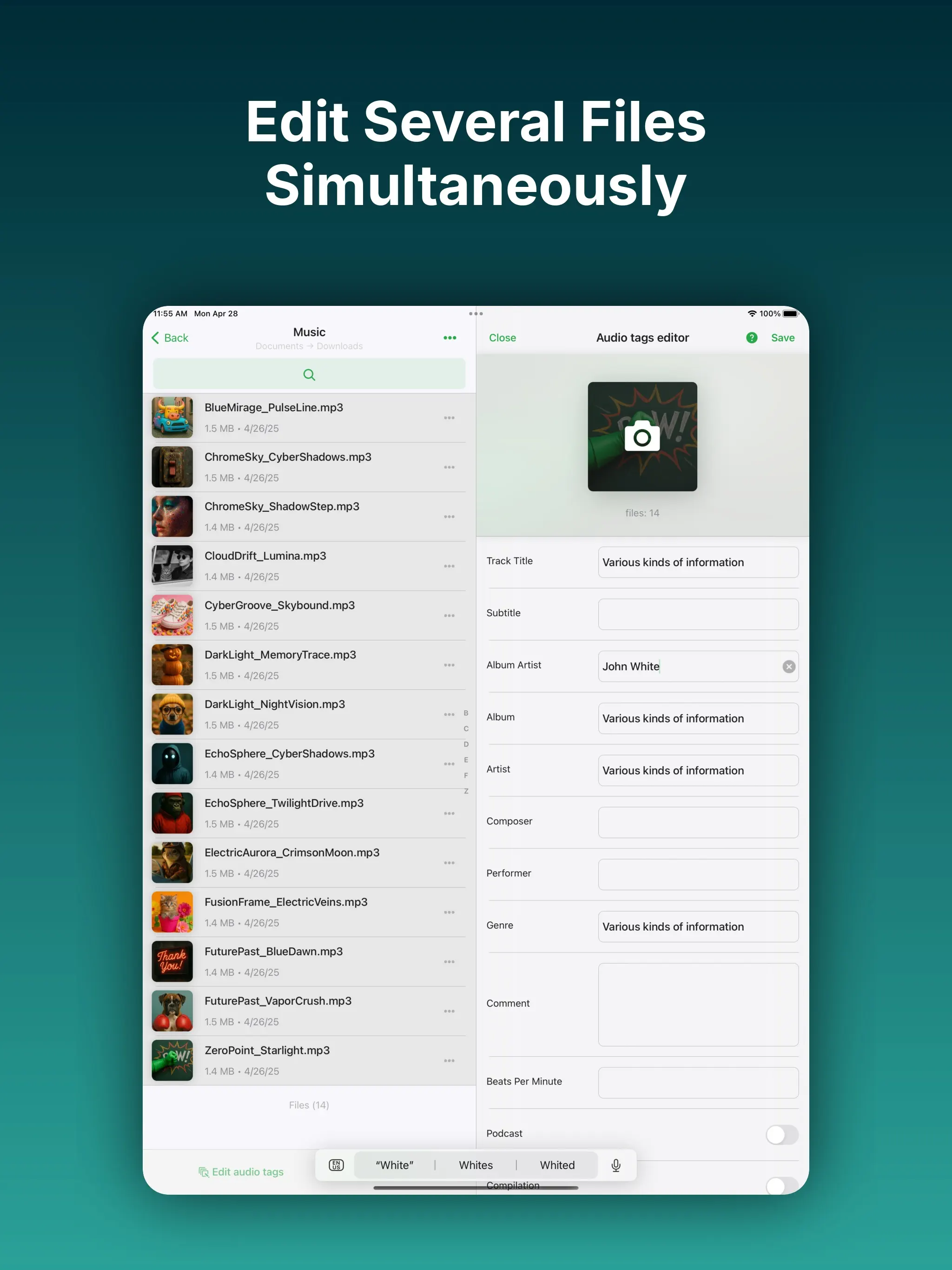Screen dimensions: 952x1270
Task: Close the Audio tags editor
Action: click(x=502, y=337)
